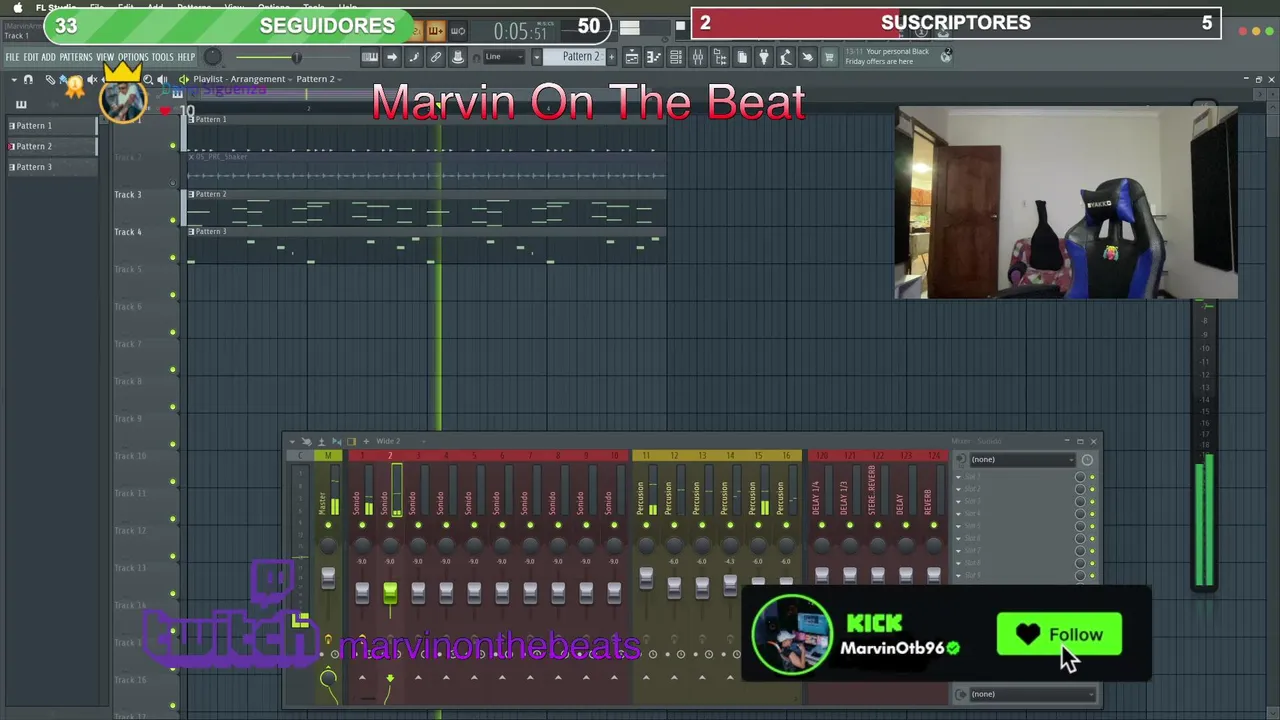Viewport: 1280px width, 720px height.
Task: Open the TOOLS menu
Action: pos(162,57)
